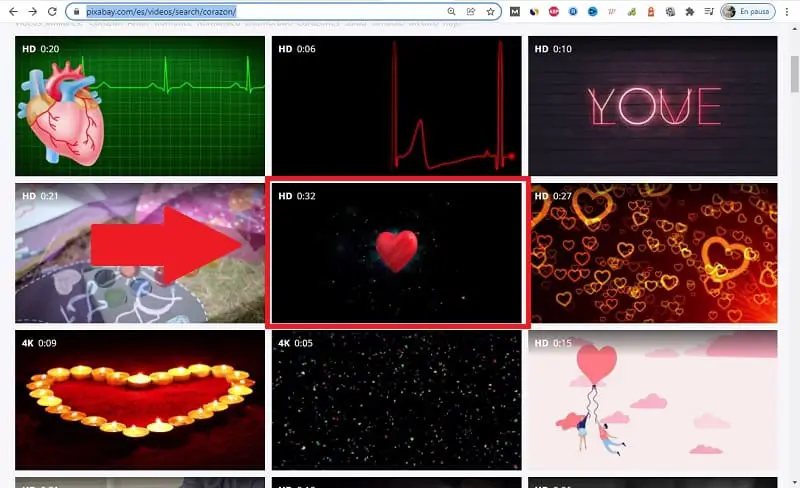This screenshot has height=488, width=800.
Task: Open the media control playlist icon
Action: pos(709,11)
